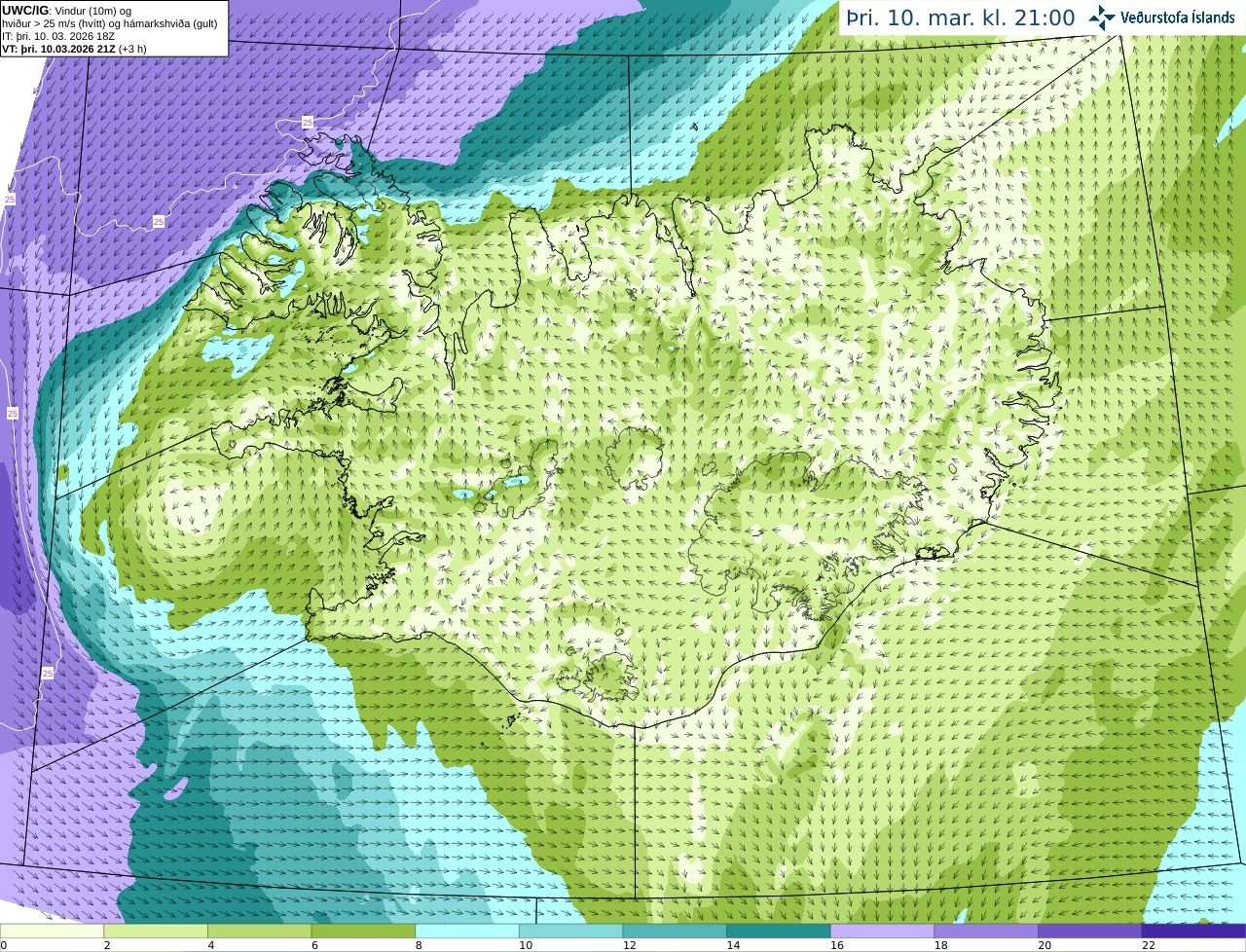1246x952 pixels.
Task: Click the legend scale value 20
Action: coord(1044,945)
